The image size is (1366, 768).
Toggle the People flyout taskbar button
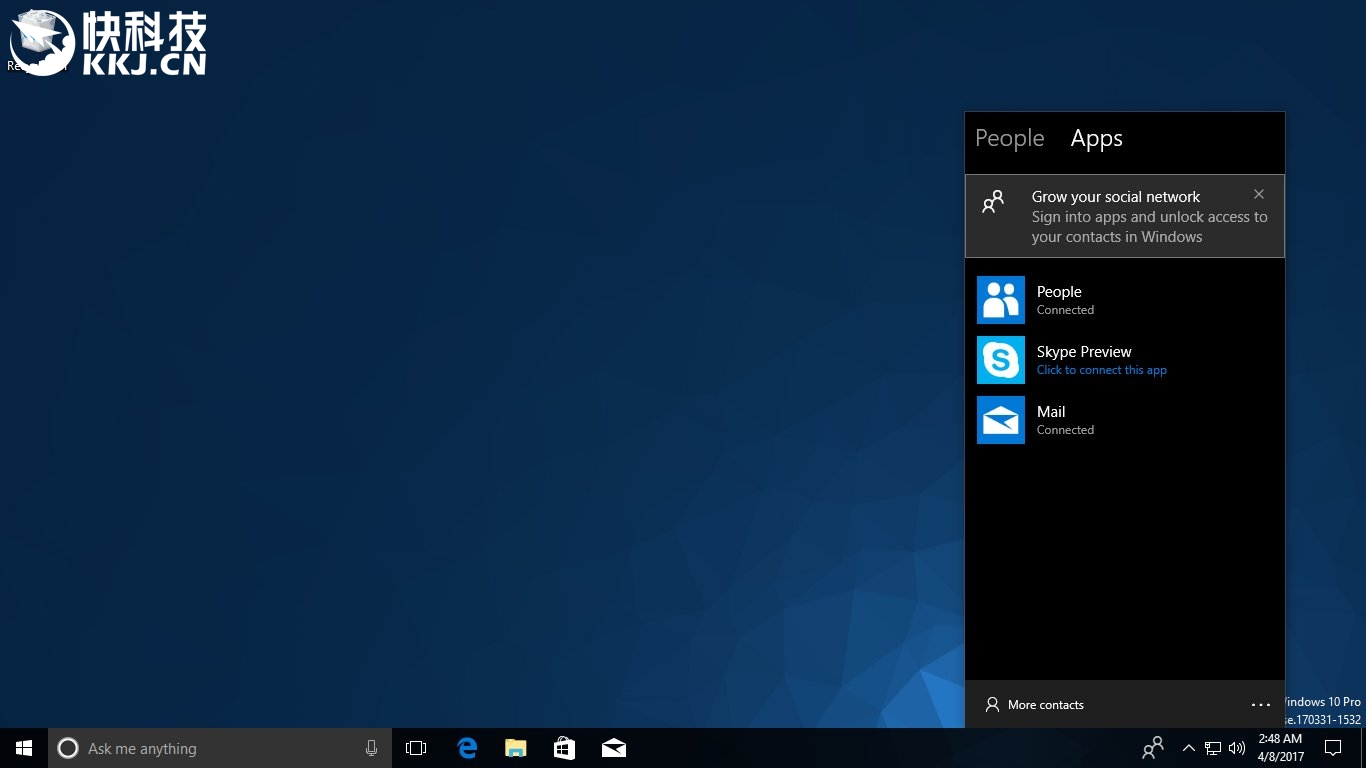click(x=1153, y=748)
